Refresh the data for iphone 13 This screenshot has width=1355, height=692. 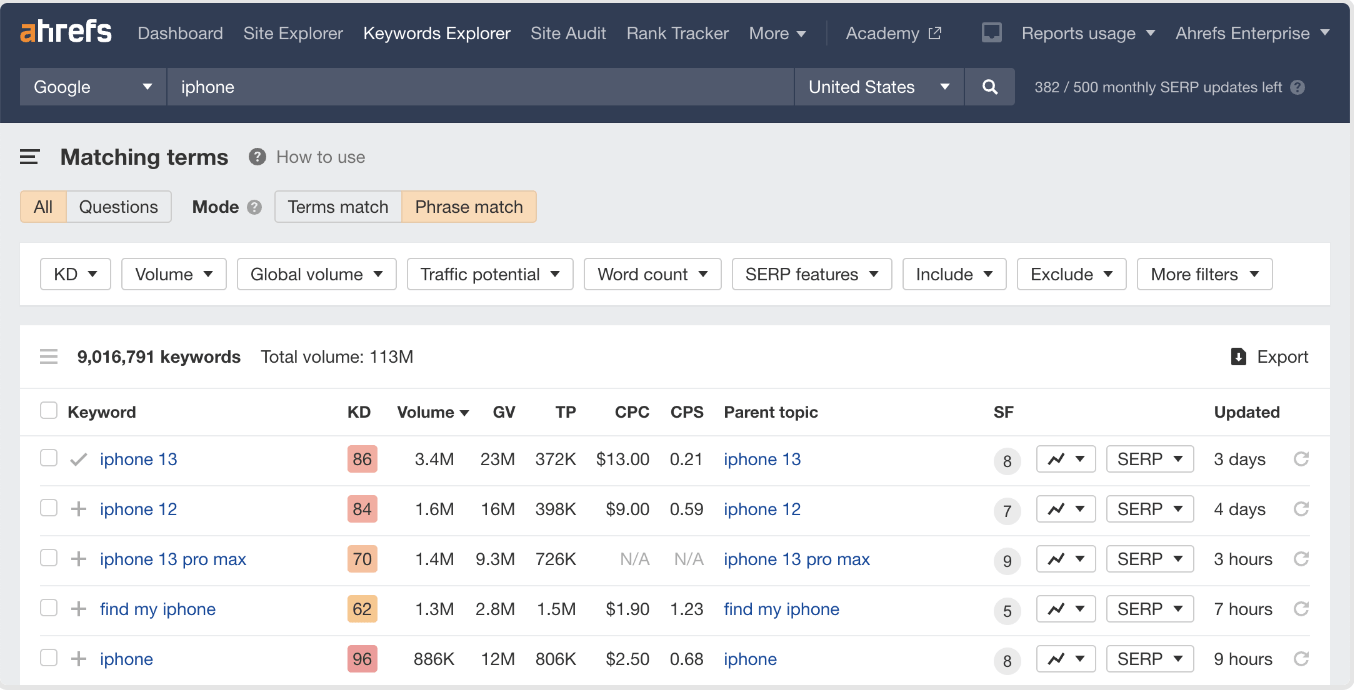(1301, 458)
